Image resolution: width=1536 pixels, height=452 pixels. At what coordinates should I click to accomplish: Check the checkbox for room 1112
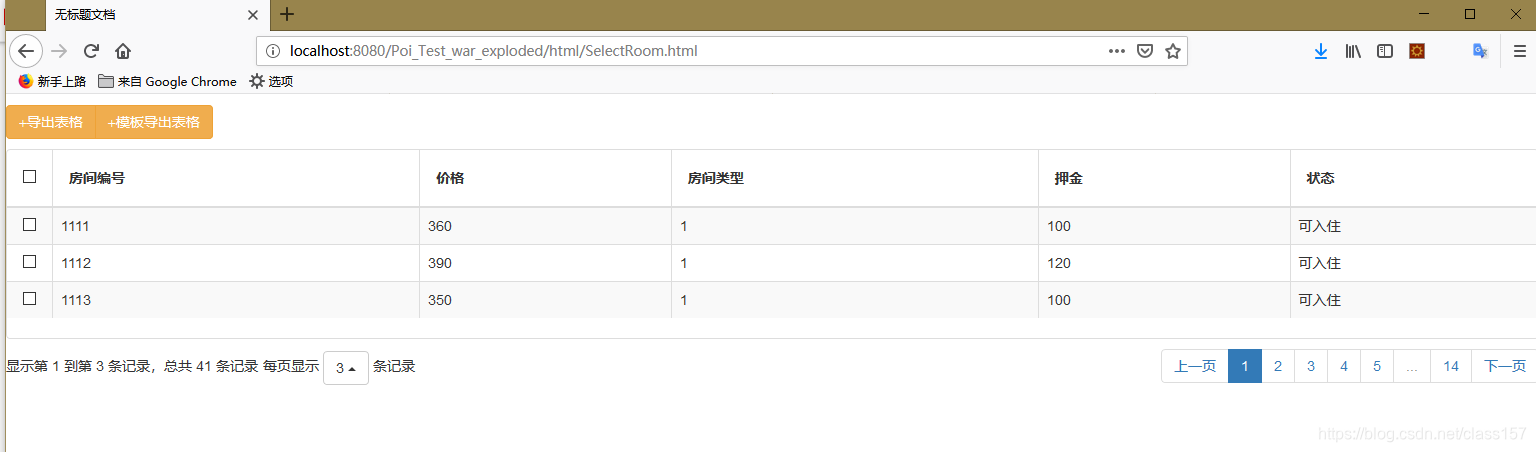pyautogui.click(x=29, y=262)
